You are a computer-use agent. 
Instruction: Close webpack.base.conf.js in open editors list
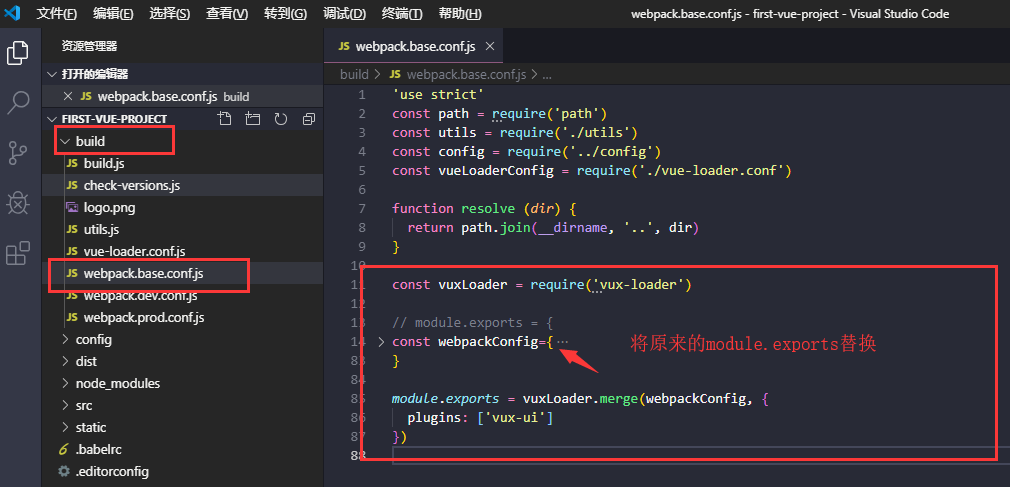[x=68, y=96]
